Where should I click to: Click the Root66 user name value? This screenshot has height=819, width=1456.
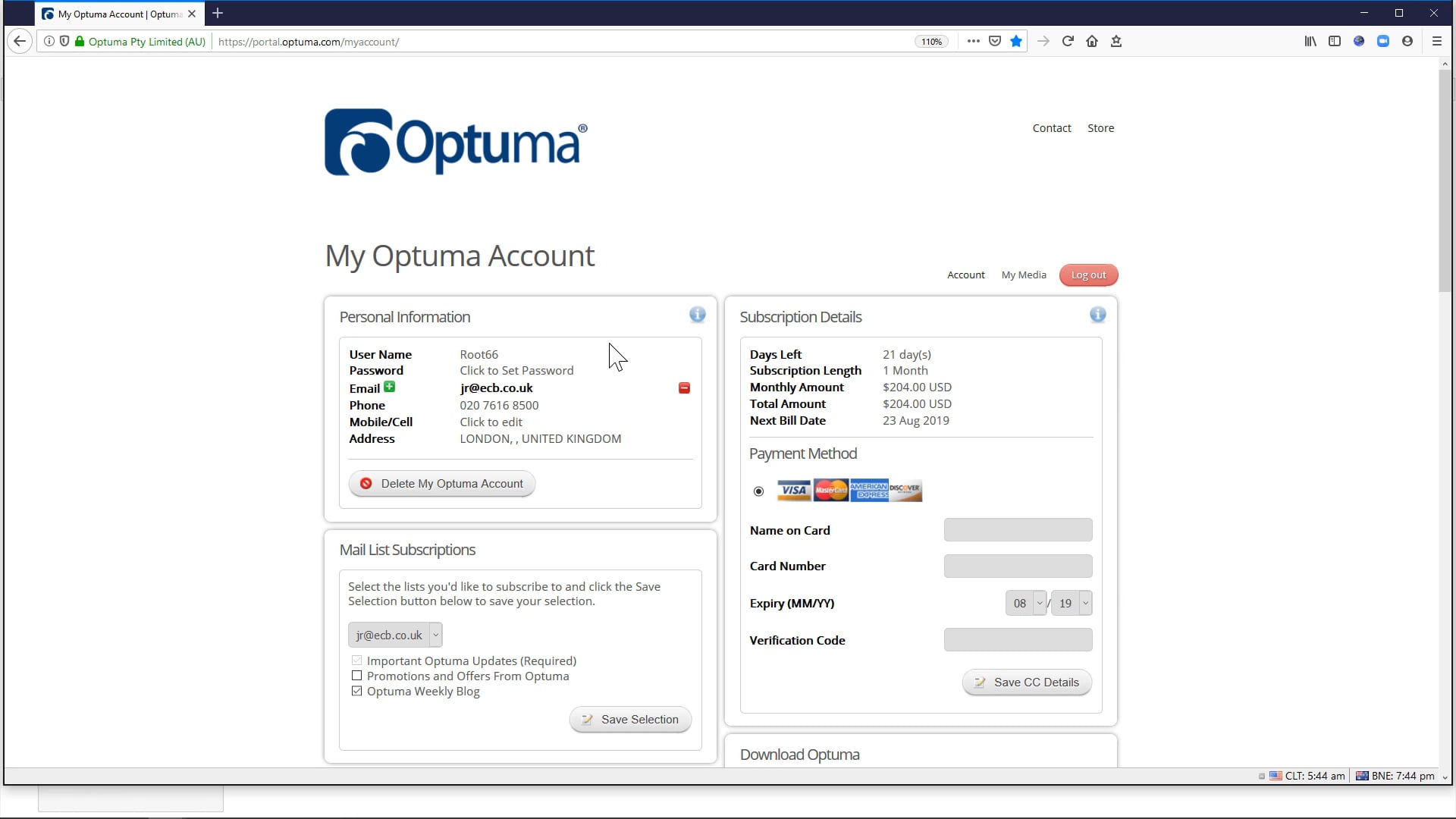tap(479, 354)
